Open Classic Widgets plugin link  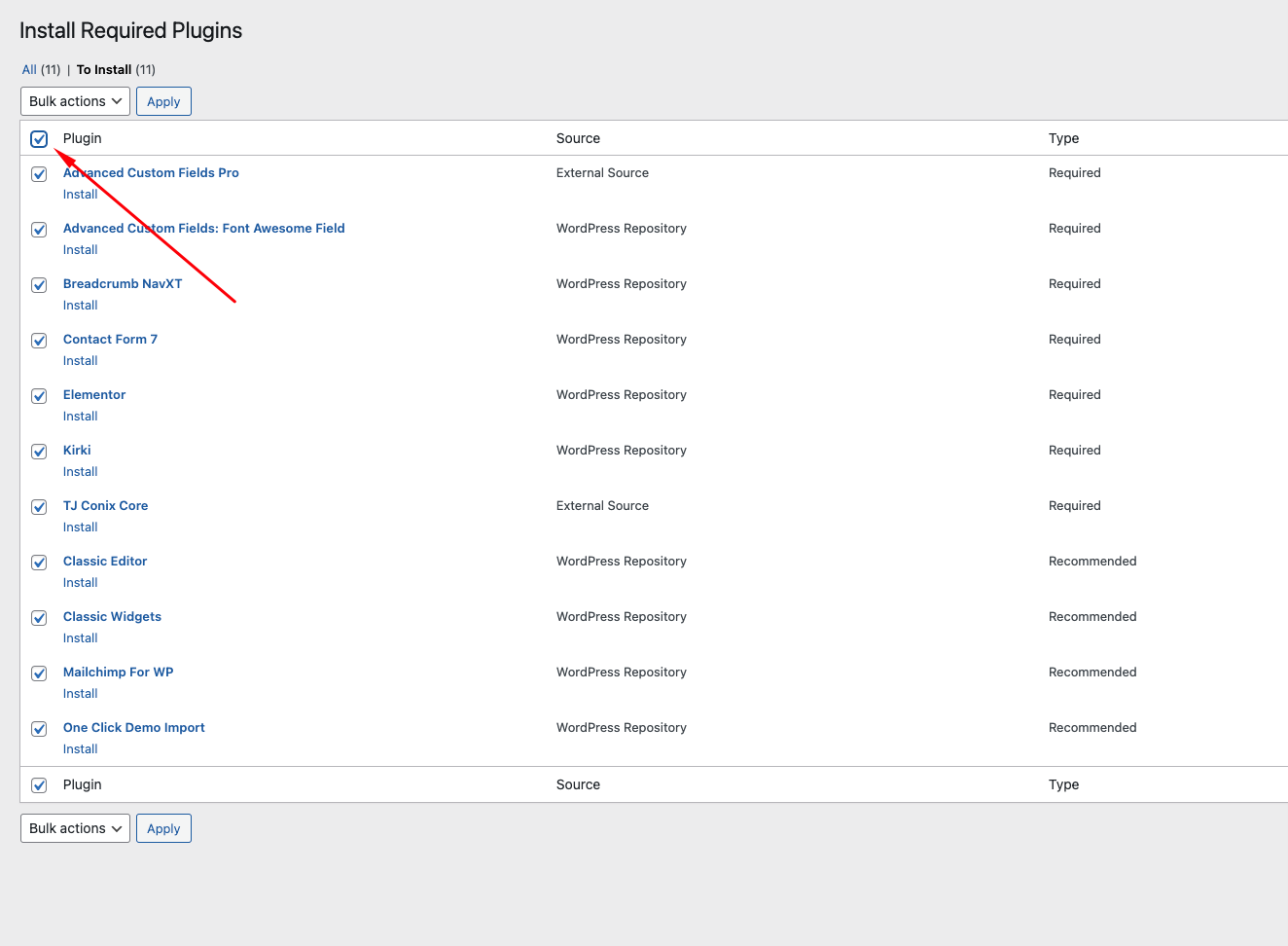click(x=112, y=616)
